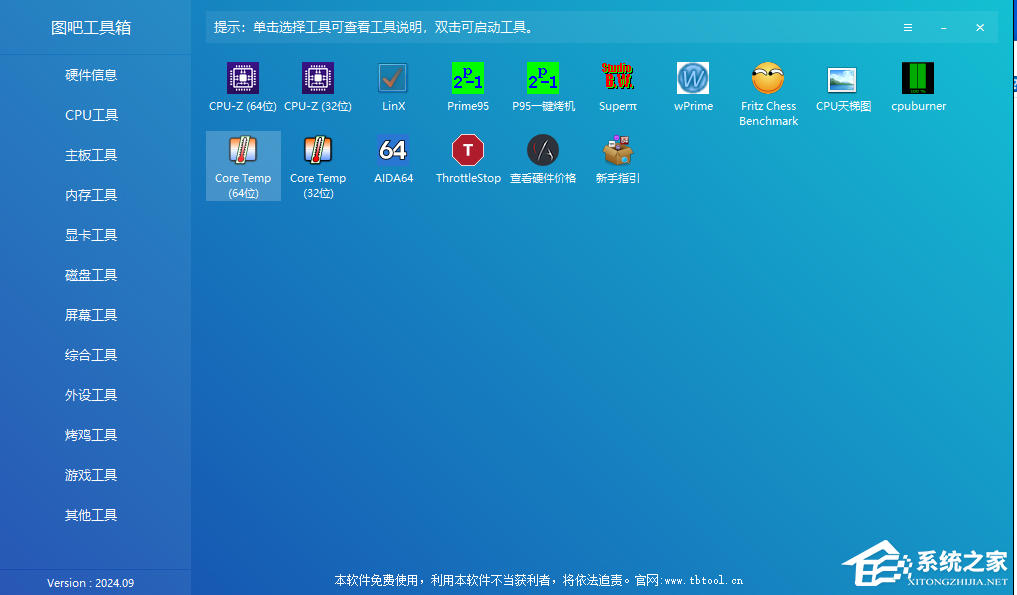Open the Superπ tool icon

tap(617, 79)
